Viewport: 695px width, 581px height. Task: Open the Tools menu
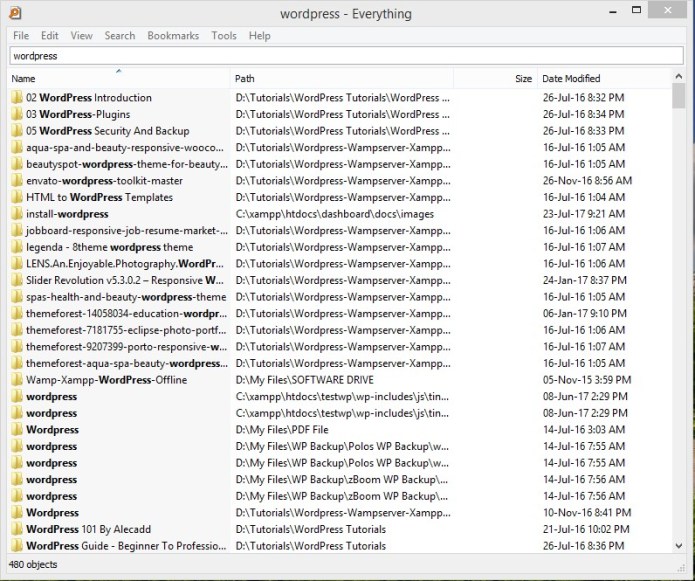pyautogui.click(x=224, y=35)
